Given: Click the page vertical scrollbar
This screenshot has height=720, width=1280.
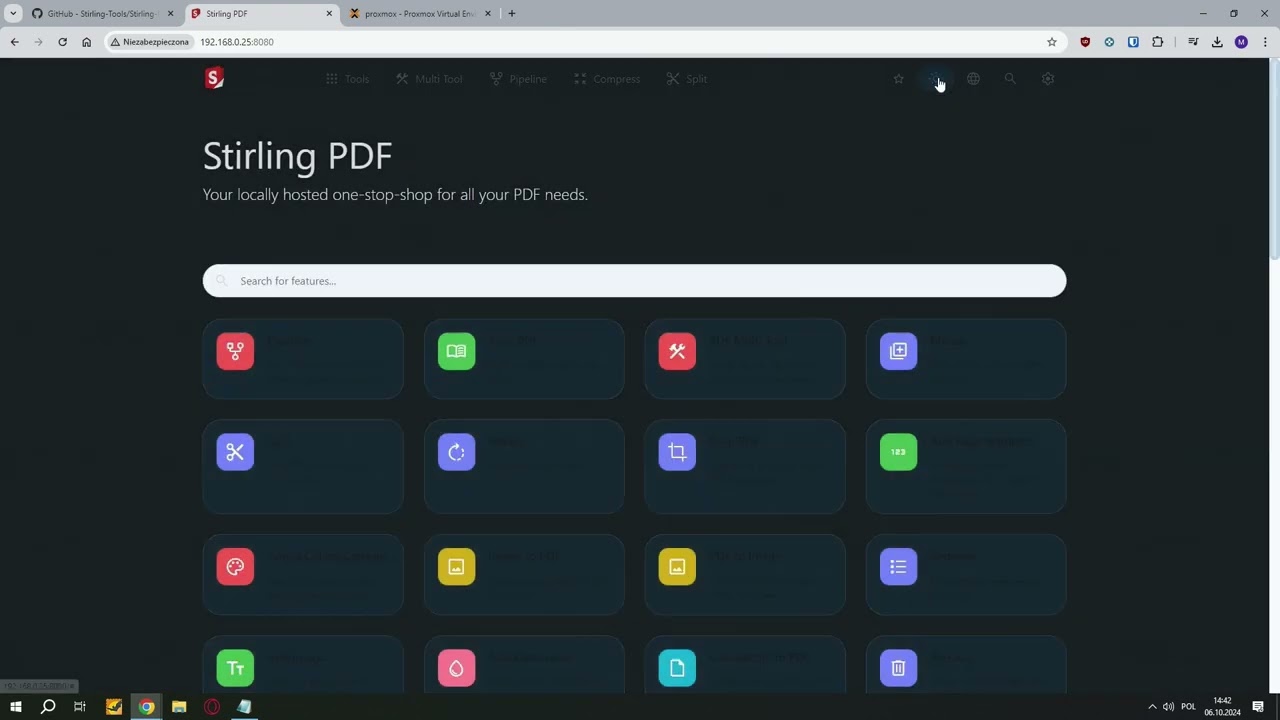Looking at the screenshot, I should 1274,160.
